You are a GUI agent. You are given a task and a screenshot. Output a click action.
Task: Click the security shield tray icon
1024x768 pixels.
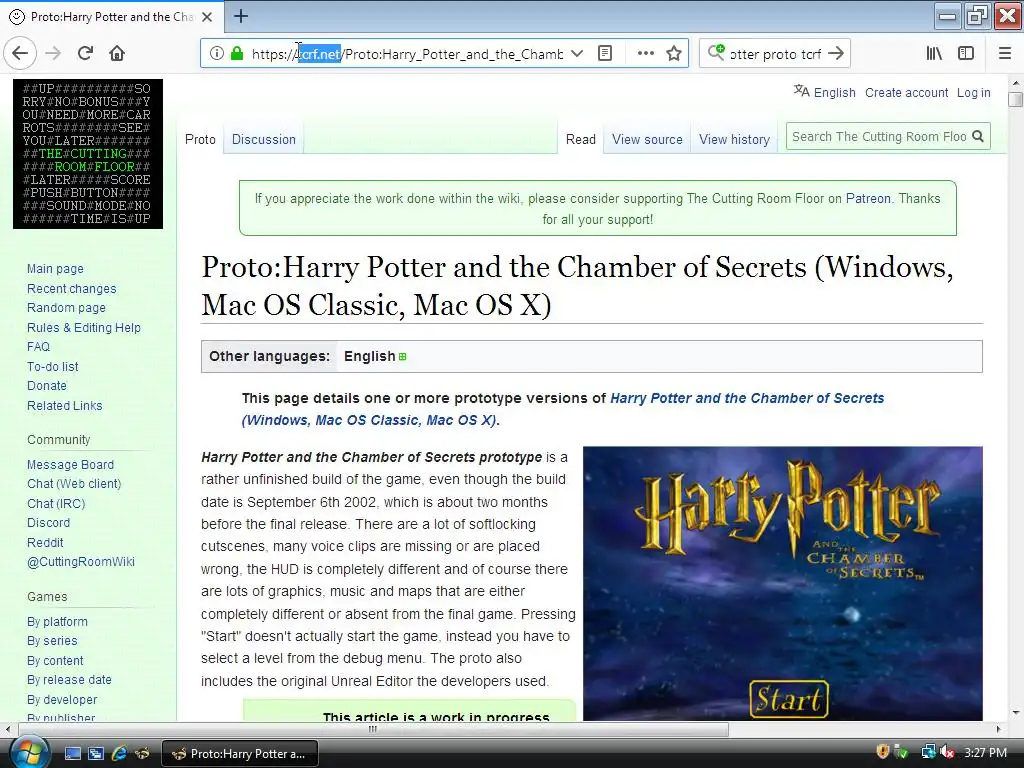pyautogui.click(x=882, y=752)
